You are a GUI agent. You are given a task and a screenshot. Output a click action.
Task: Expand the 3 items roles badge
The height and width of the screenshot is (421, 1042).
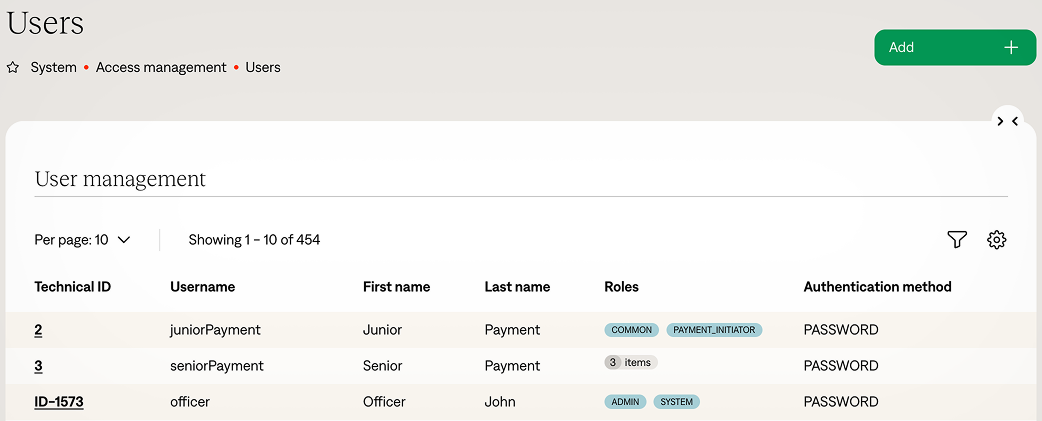coord(630,363)
